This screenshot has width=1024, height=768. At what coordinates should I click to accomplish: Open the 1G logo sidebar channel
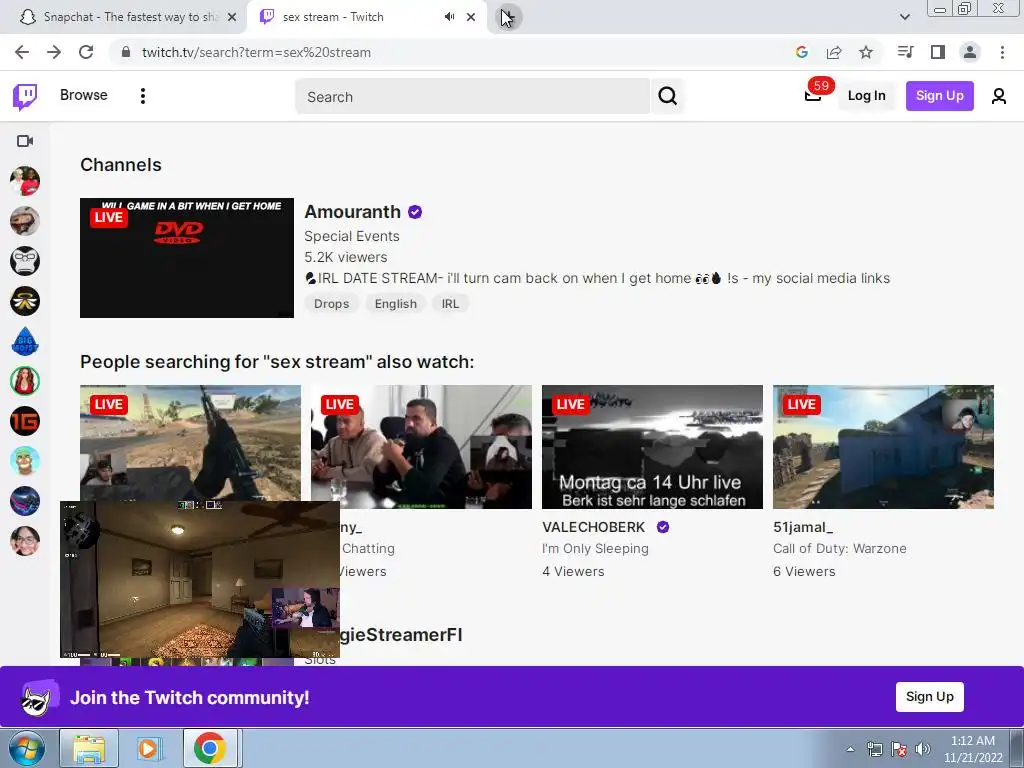point(25,421)
